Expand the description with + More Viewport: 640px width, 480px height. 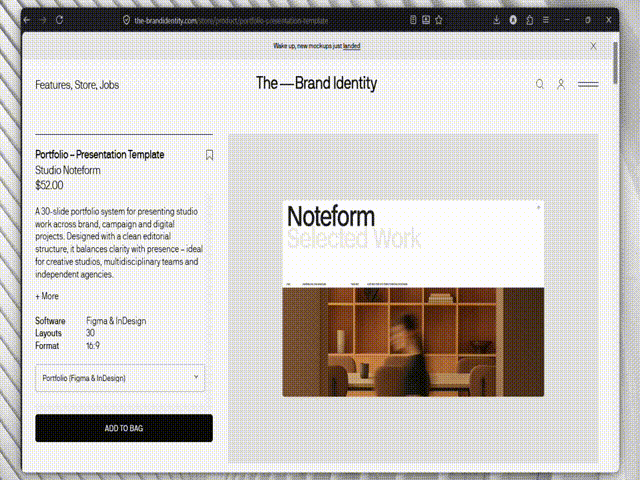pyautogui.click(x=47, y=296)
